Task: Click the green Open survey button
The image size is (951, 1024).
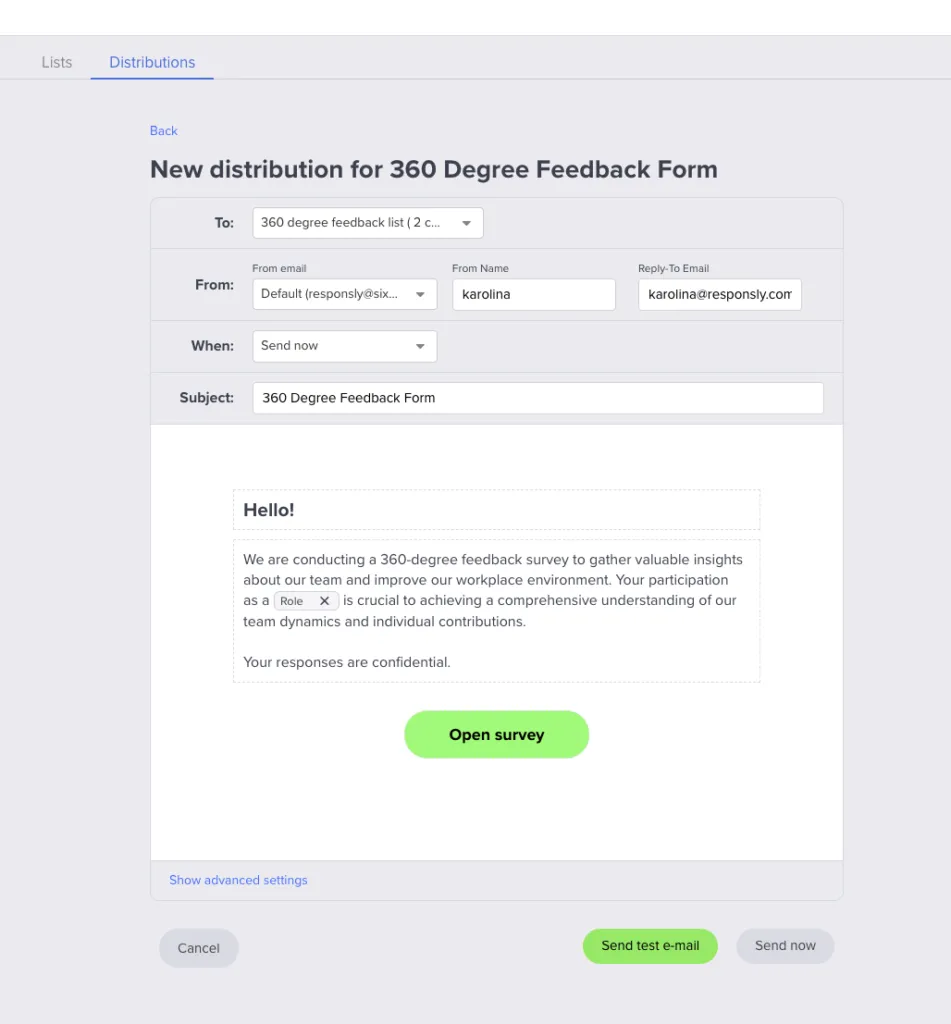Action: click(496, 735)
